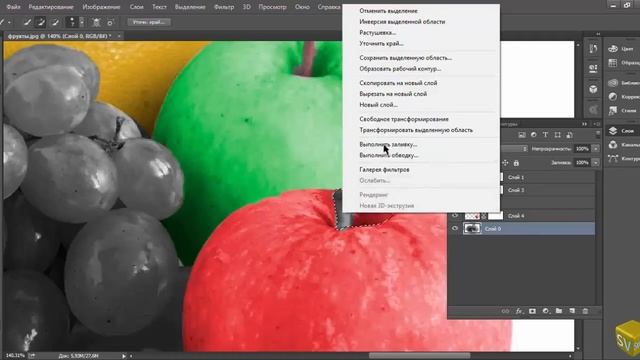Create new adjustment layer icon
This screenshot has height=360, width=640.
pos(545,311)
